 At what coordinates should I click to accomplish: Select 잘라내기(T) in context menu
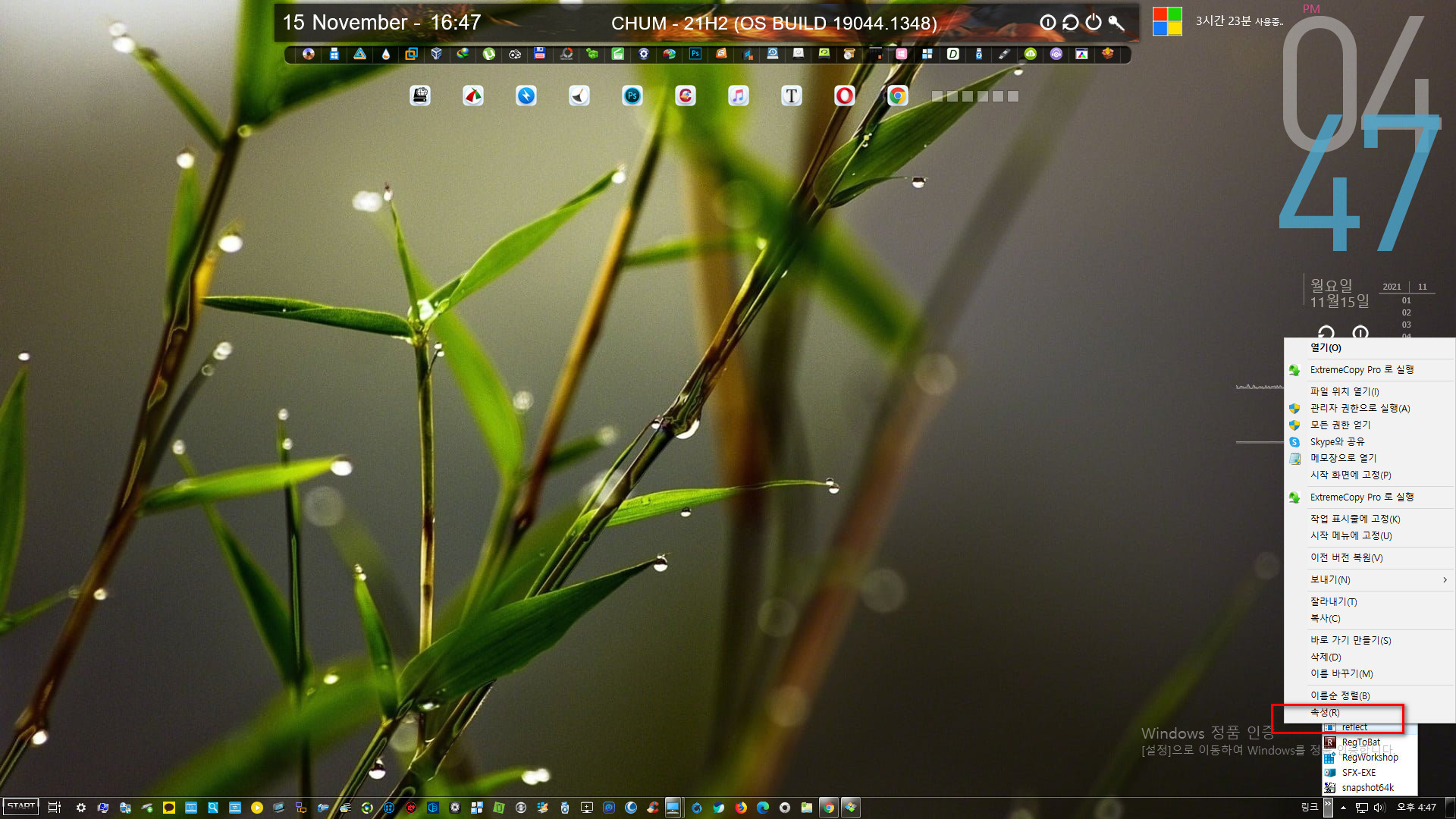tap(1370, 601)
